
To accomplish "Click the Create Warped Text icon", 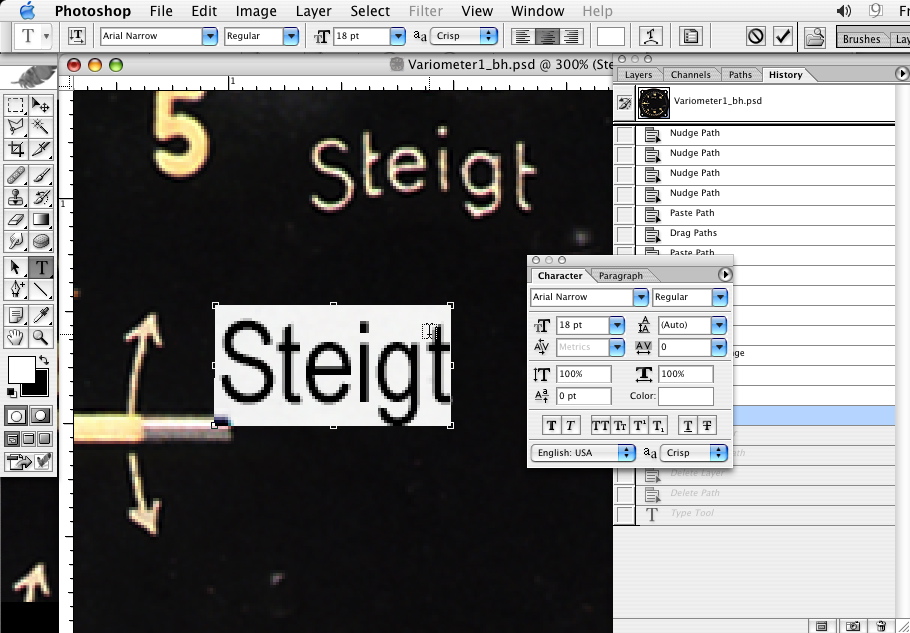I will 653,36.
